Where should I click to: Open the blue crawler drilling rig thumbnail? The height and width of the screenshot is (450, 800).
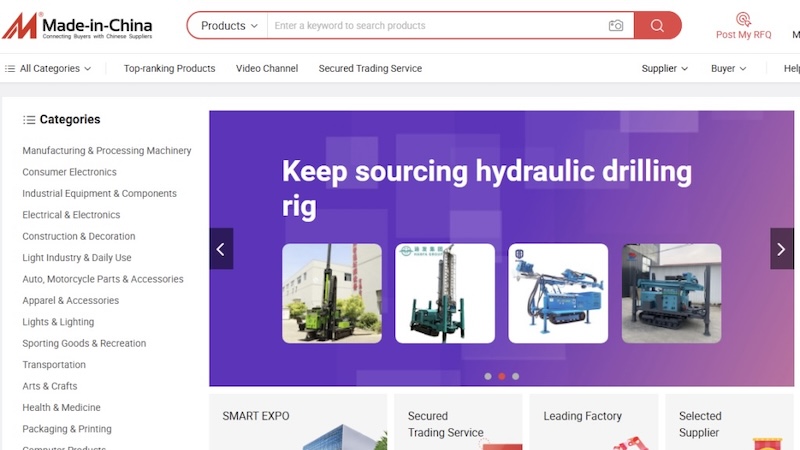[558, 293]
